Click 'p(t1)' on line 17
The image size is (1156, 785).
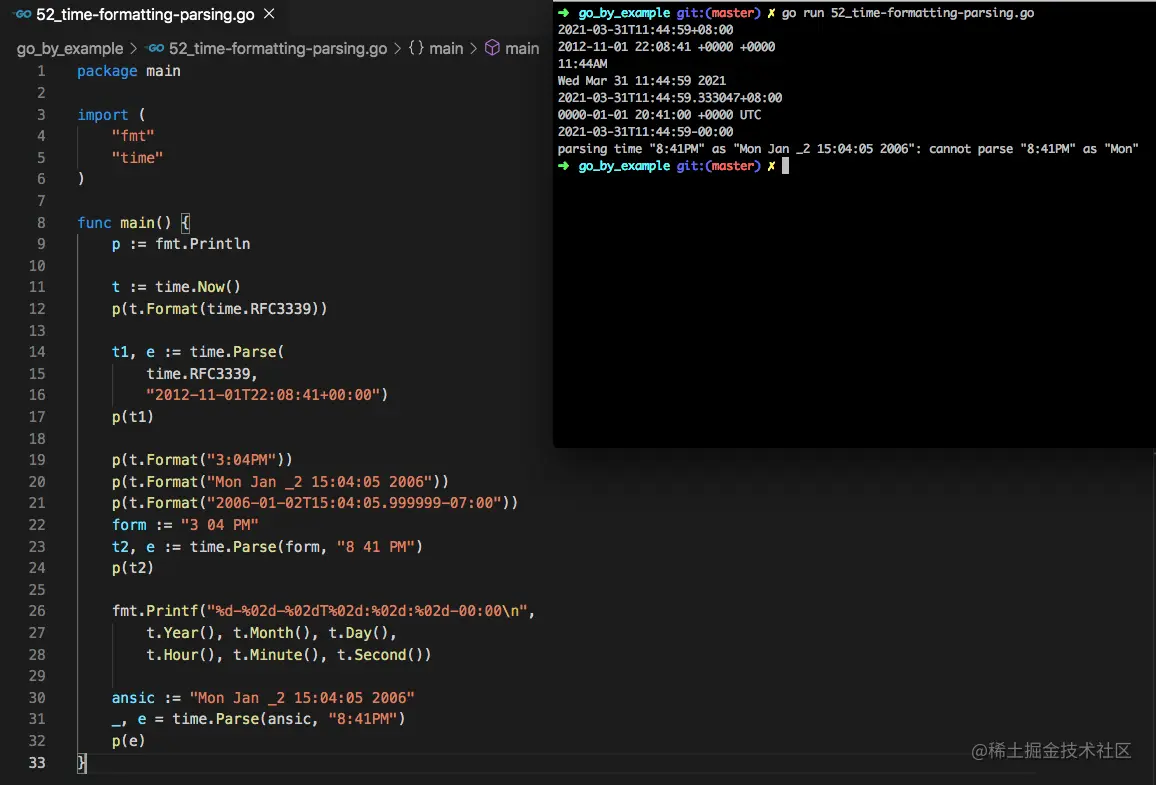click(x=133, y=417)
